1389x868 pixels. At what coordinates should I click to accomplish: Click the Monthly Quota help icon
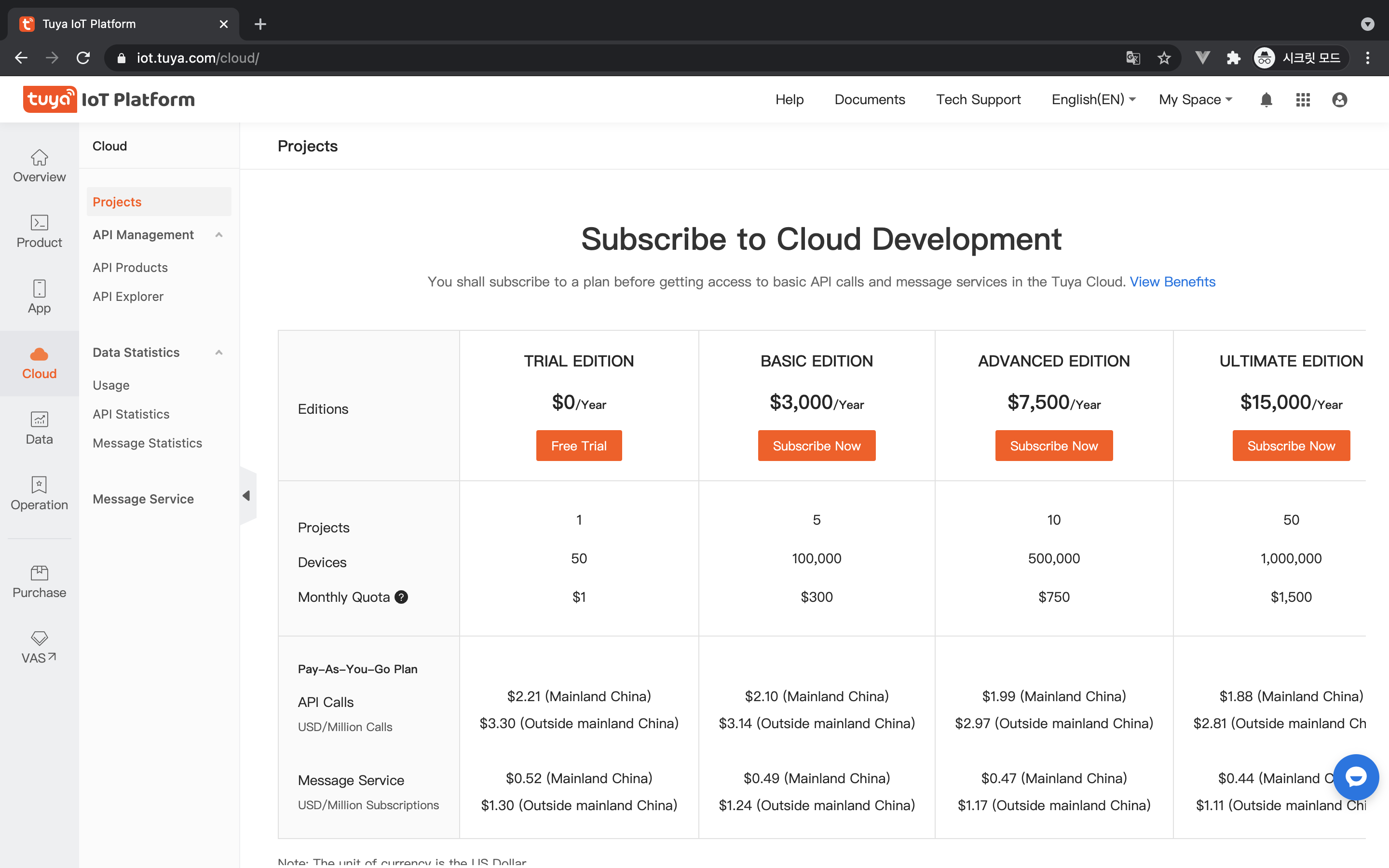pos(401,597)
